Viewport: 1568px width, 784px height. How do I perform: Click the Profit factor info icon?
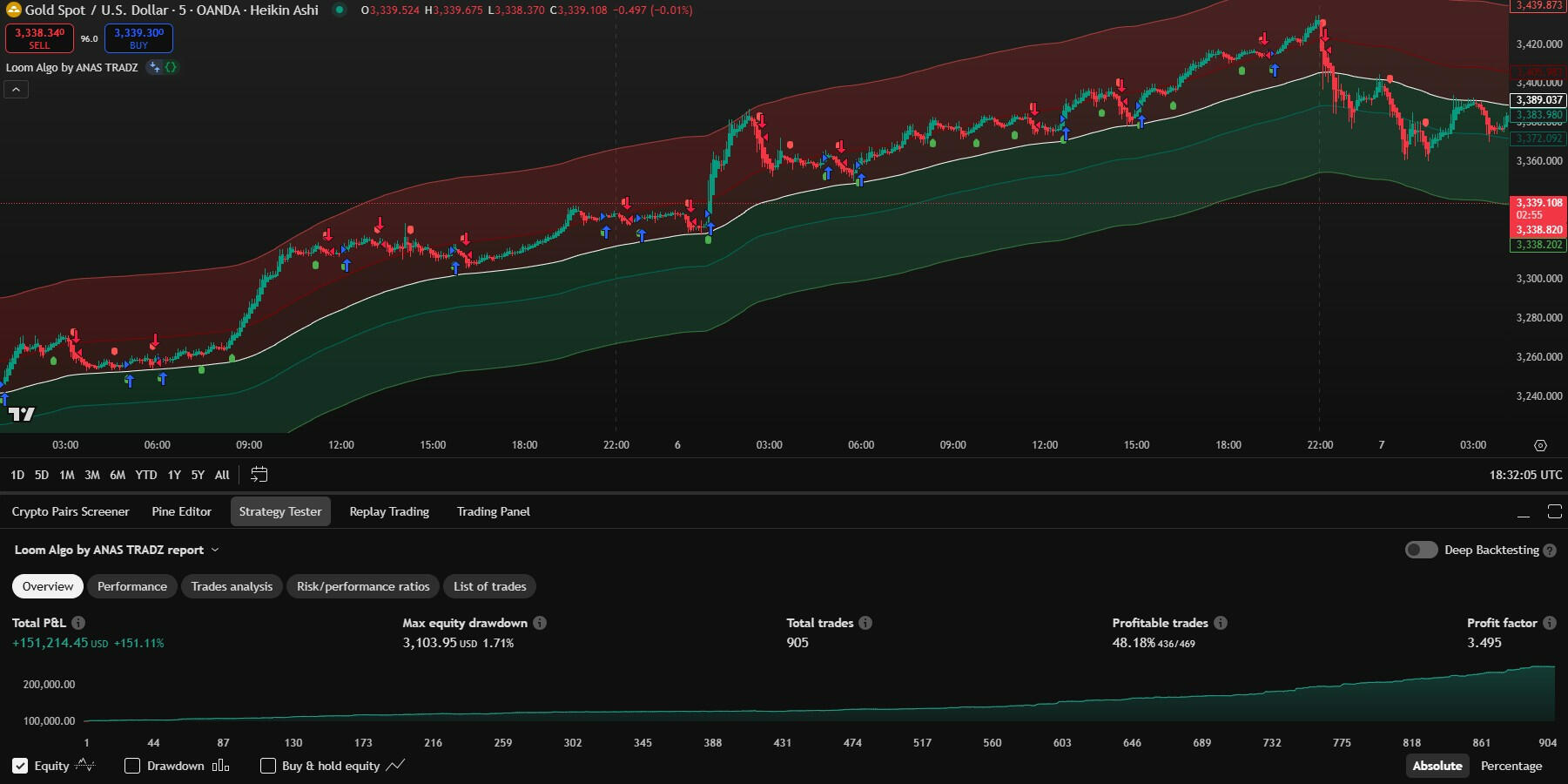[x=1550, y=623]
